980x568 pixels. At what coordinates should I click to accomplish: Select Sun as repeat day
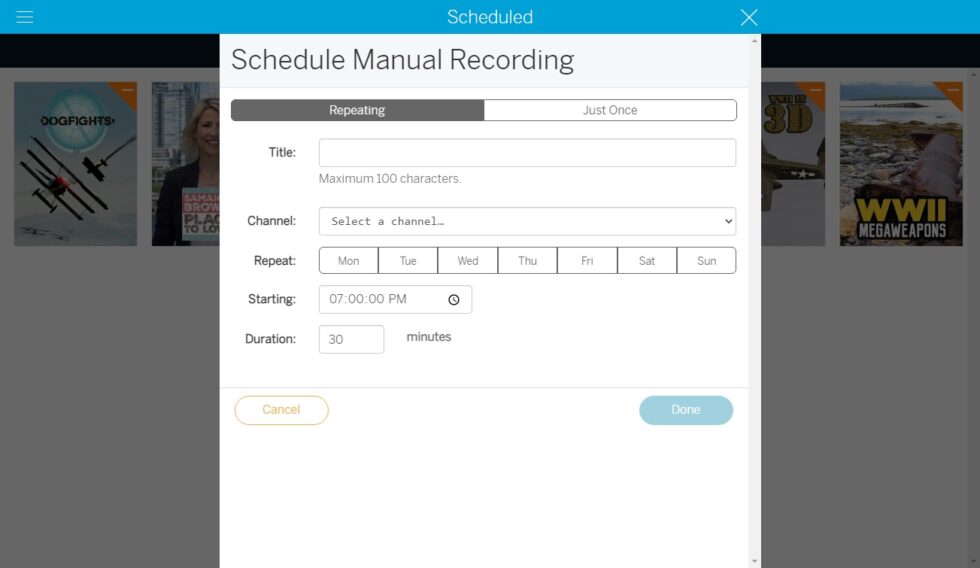706,261
